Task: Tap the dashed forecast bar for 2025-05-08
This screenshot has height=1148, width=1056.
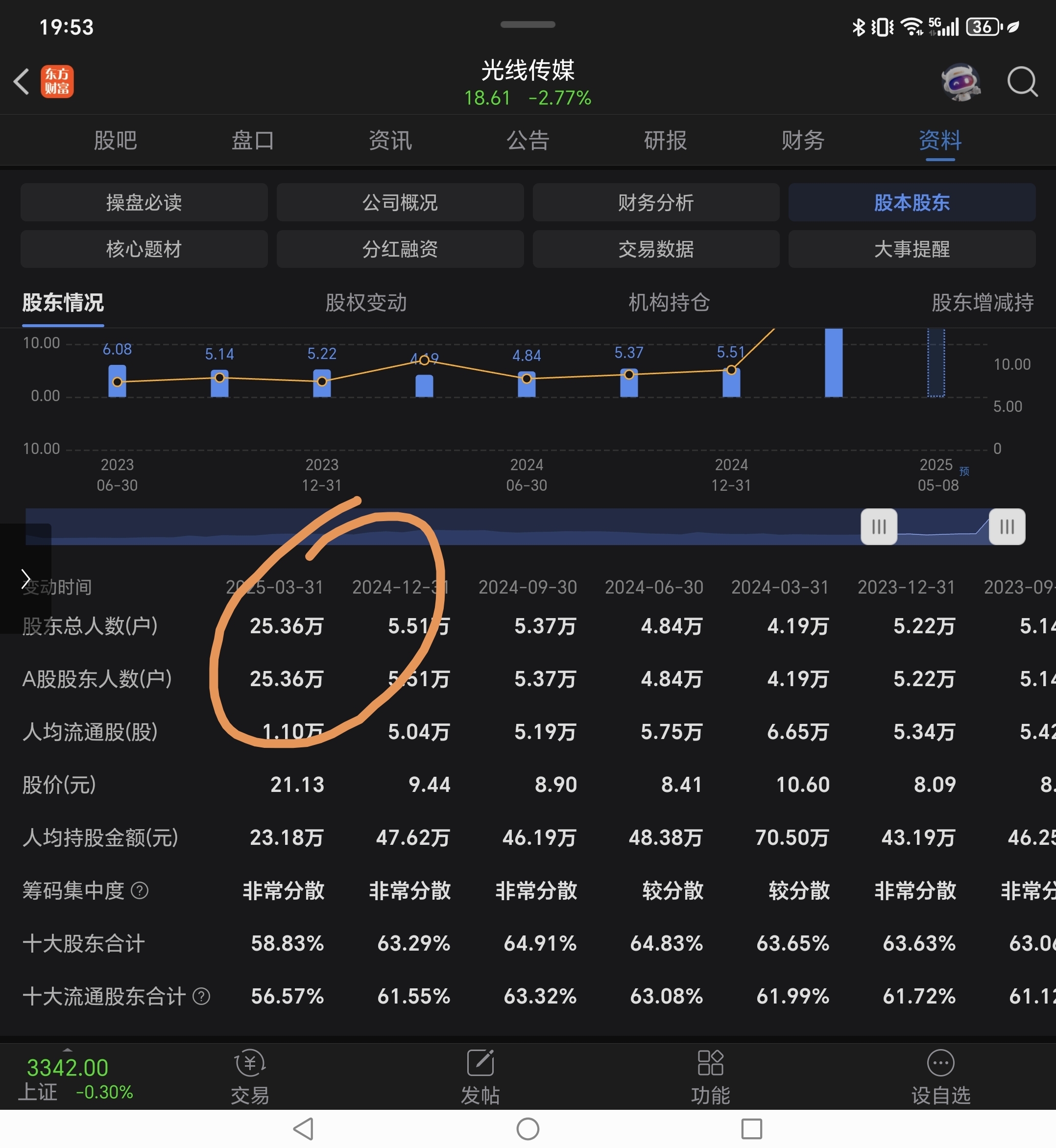Action: (936, 362)
